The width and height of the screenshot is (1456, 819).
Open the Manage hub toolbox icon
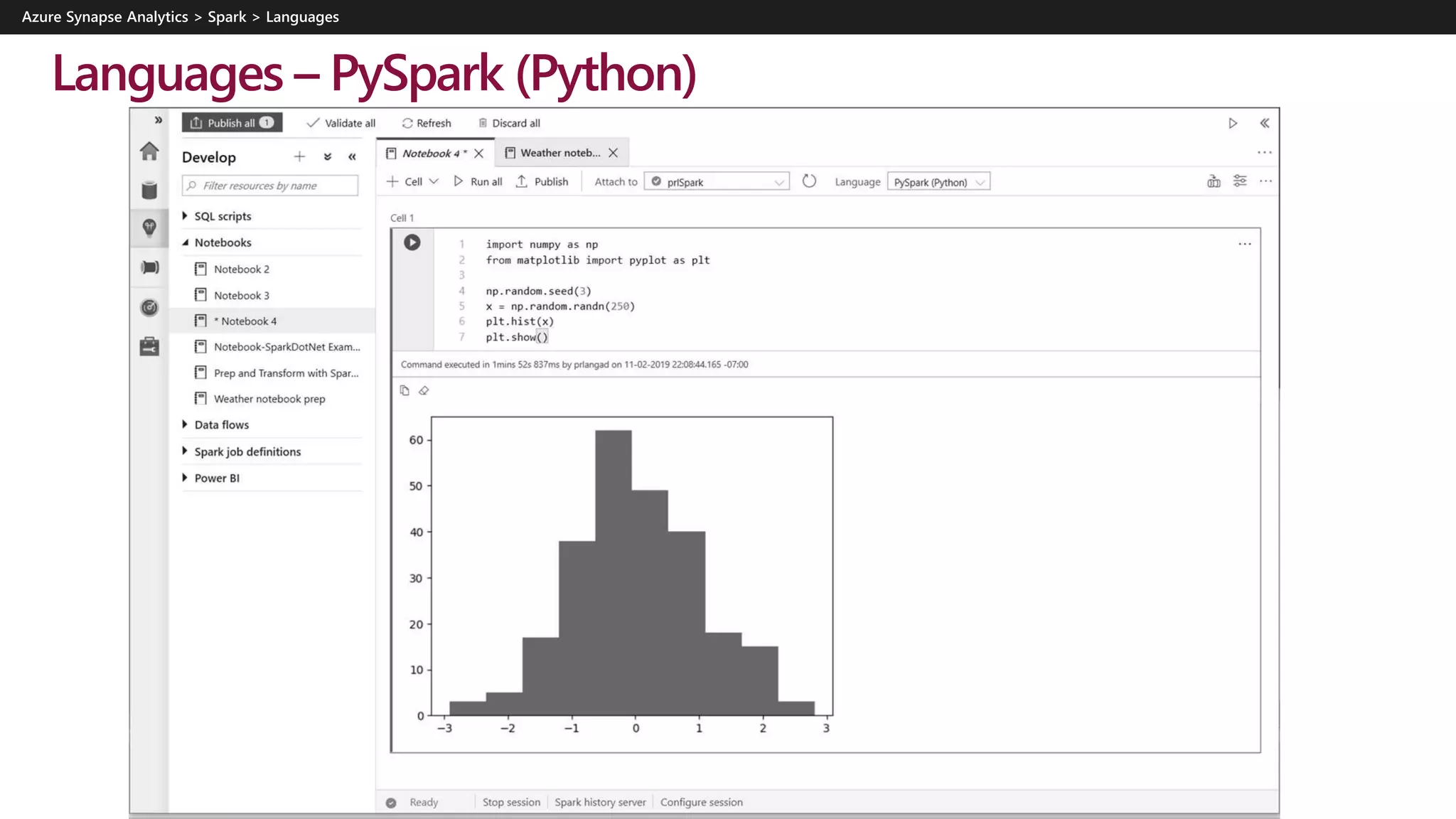149,346
